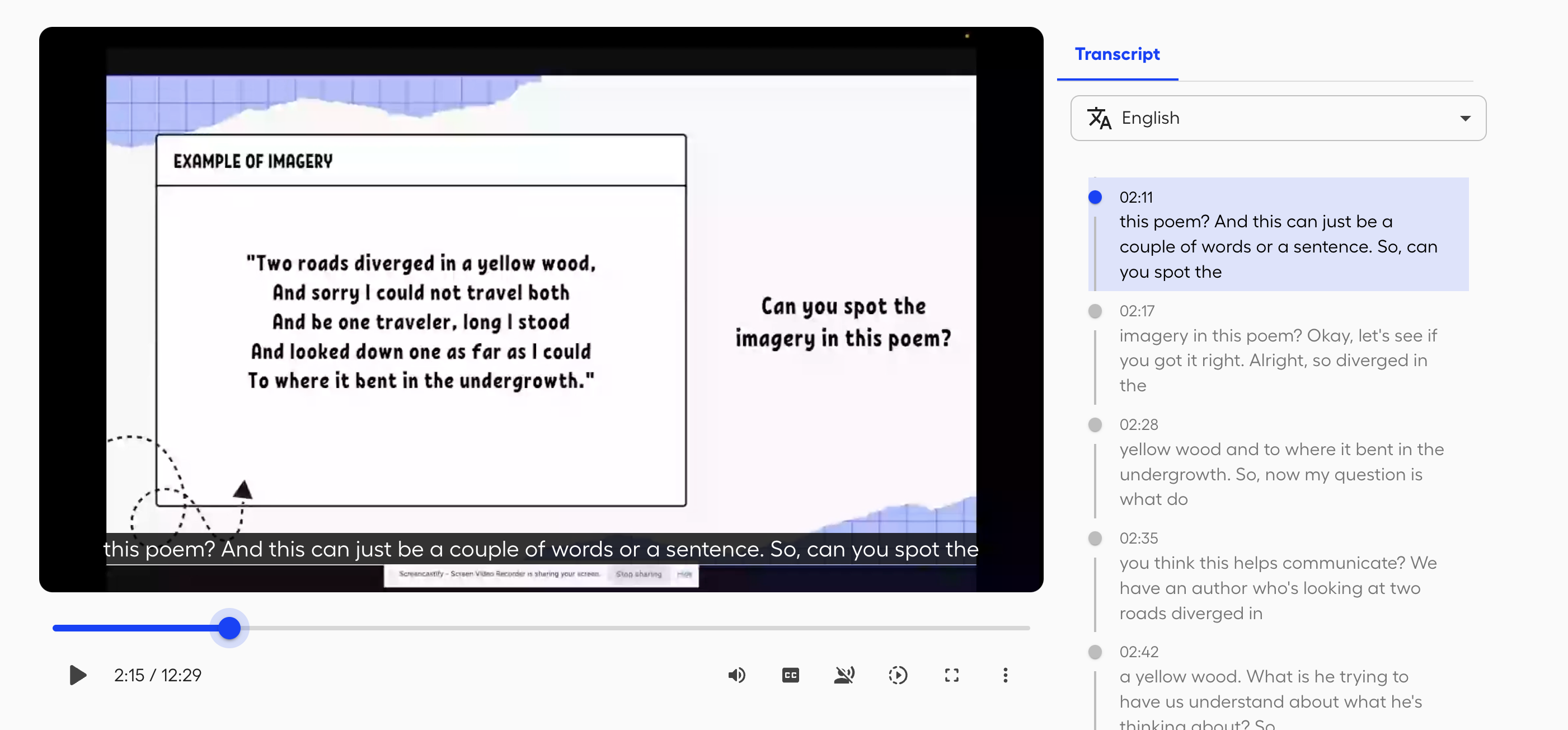This screenshot has height=730, width=1568.
Task: Click the blue dot beside the 02:11 entry
Action: [x=1095, y=196]
